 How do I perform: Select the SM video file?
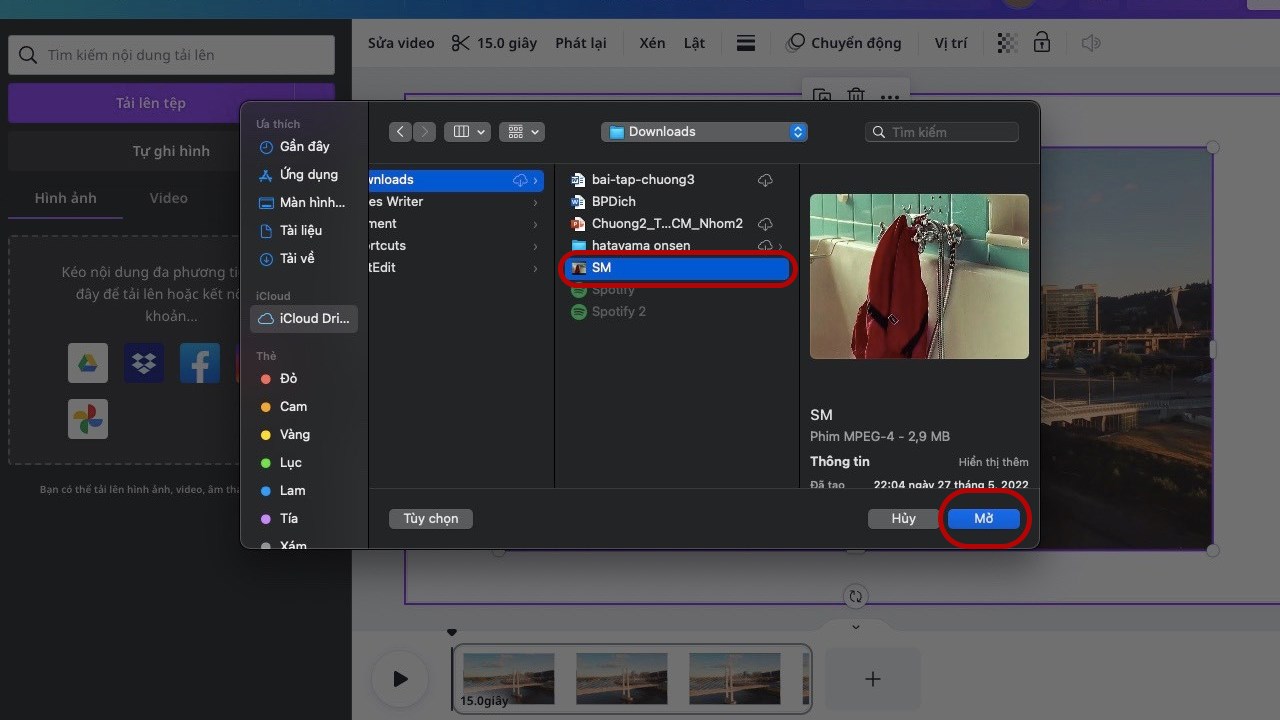(x=677, y=268)
